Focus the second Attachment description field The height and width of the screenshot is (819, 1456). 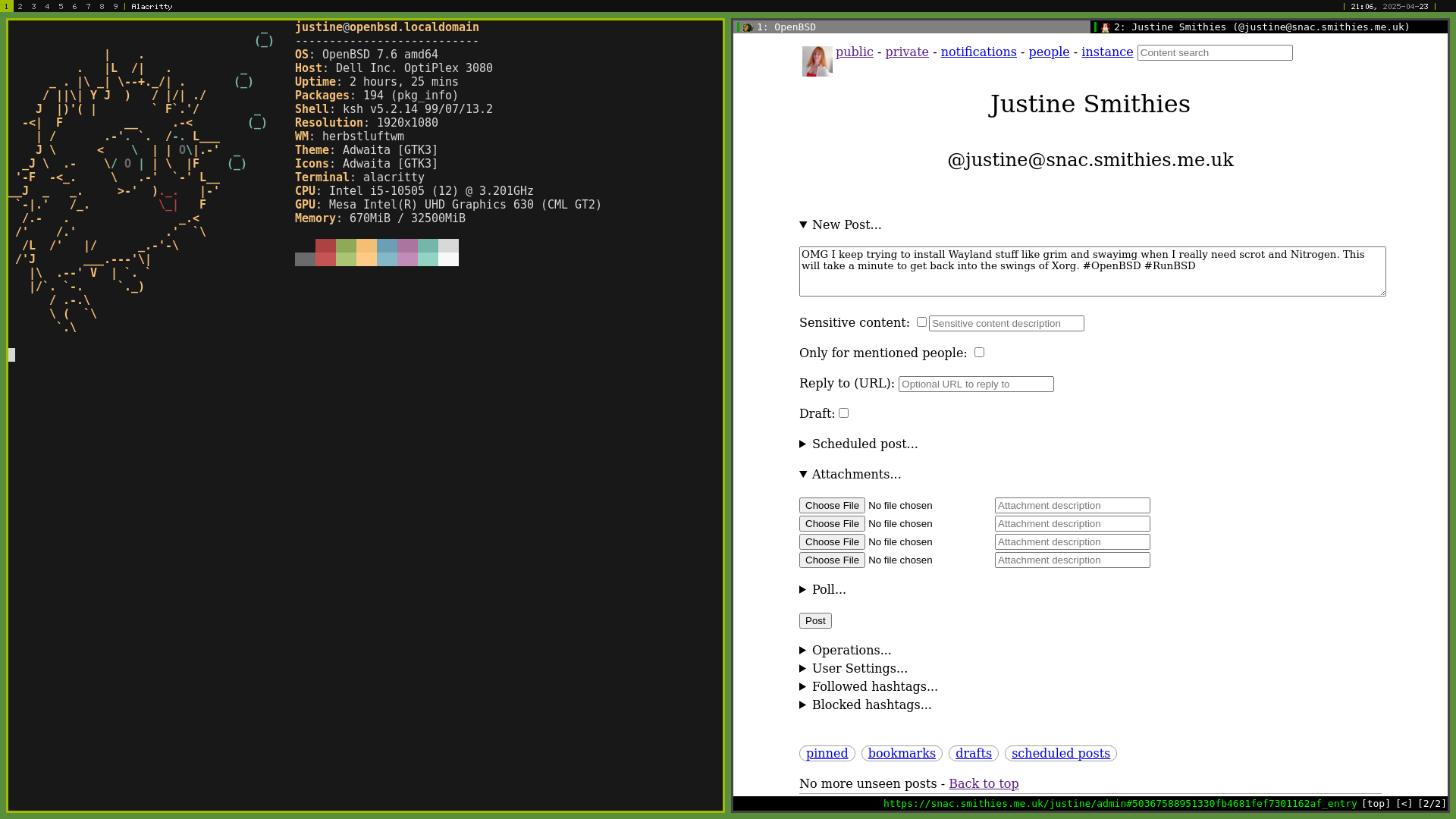(x=1072, y=523)
